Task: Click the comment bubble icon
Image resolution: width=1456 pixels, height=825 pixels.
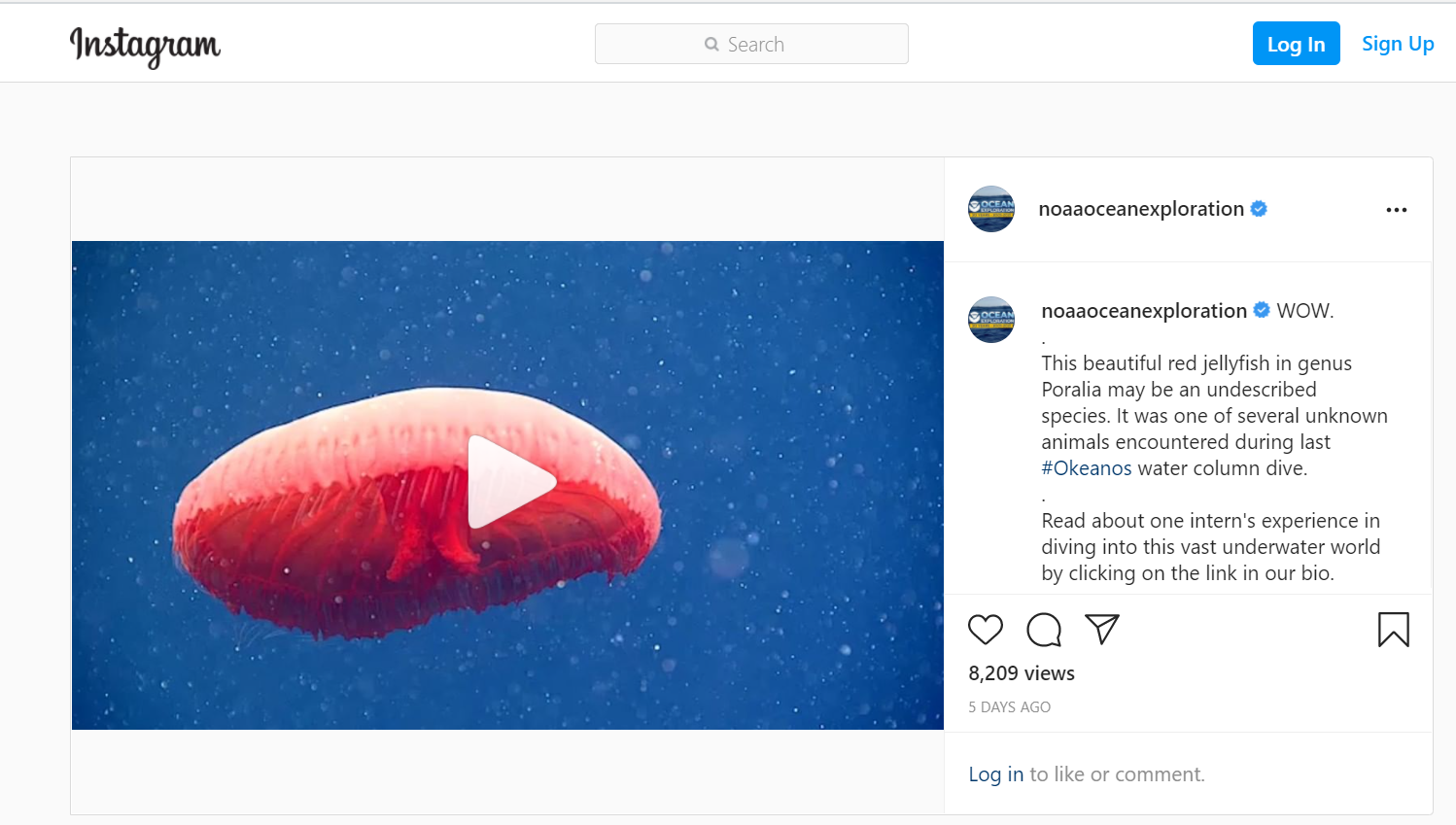Action: (x=1044, y=630)
